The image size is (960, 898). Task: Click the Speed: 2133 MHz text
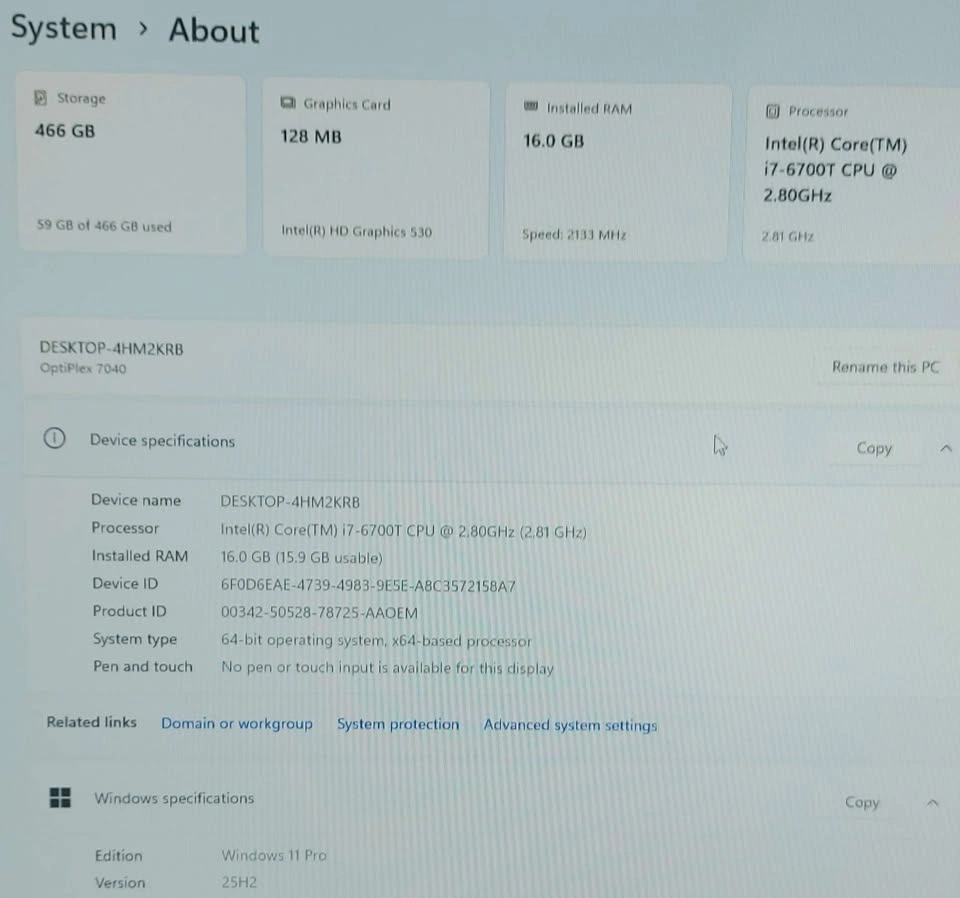click(574, 234)
